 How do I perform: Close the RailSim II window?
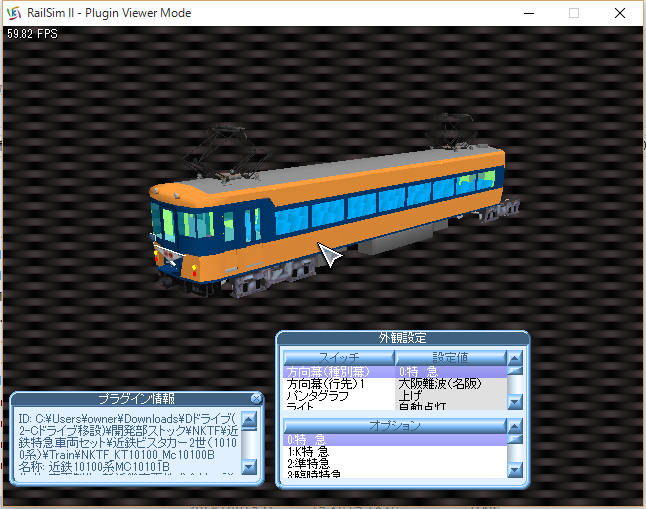tap(620, 13)
